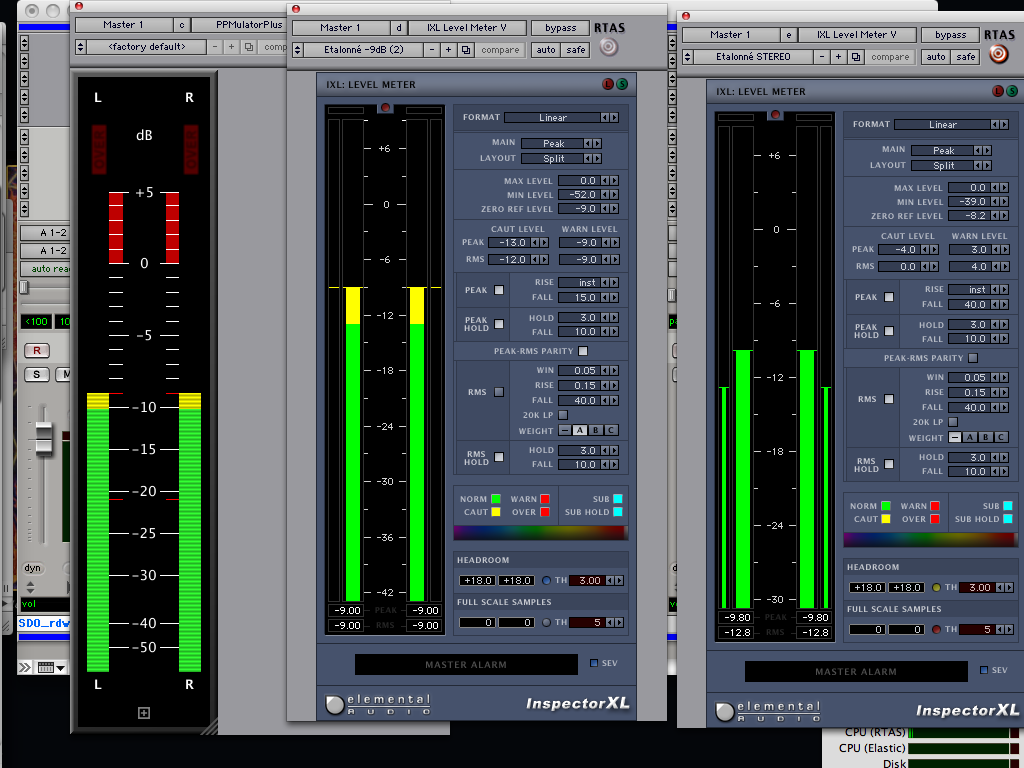Viewport: 1024px width, 768px height.
Task: Click the volume fader on the mixer channel
Action: point(44,438)
